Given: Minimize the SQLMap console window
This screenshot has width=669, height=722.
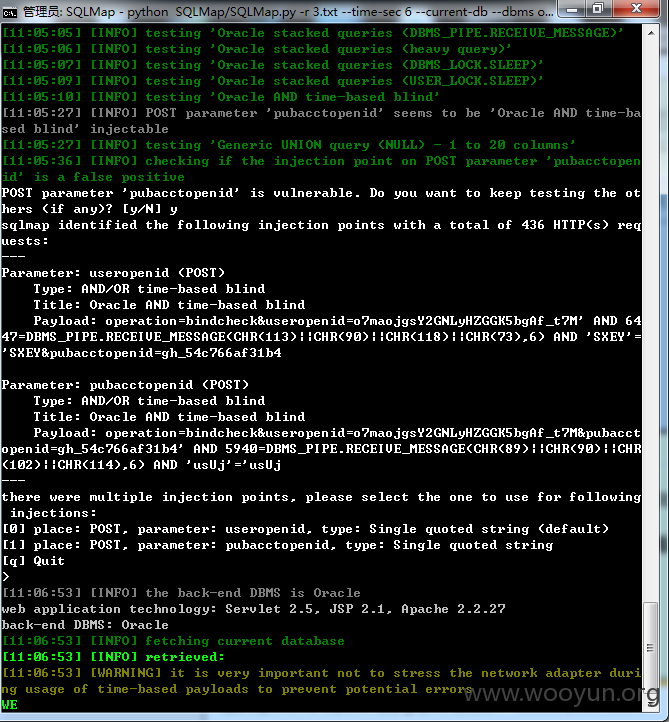Looking at the screenshot, I should click(572, 9).
